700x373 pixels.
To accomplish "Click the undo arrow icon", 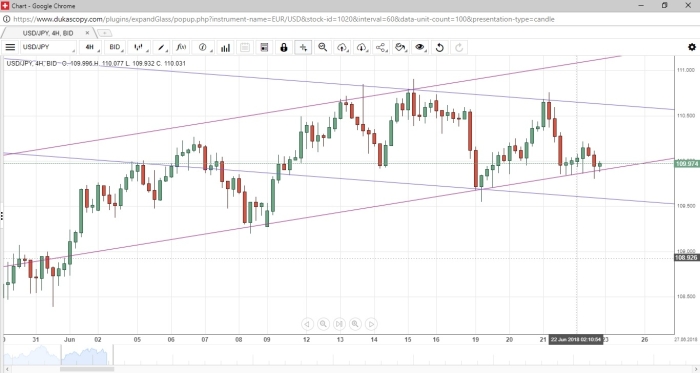I will (x=439, y=47).
